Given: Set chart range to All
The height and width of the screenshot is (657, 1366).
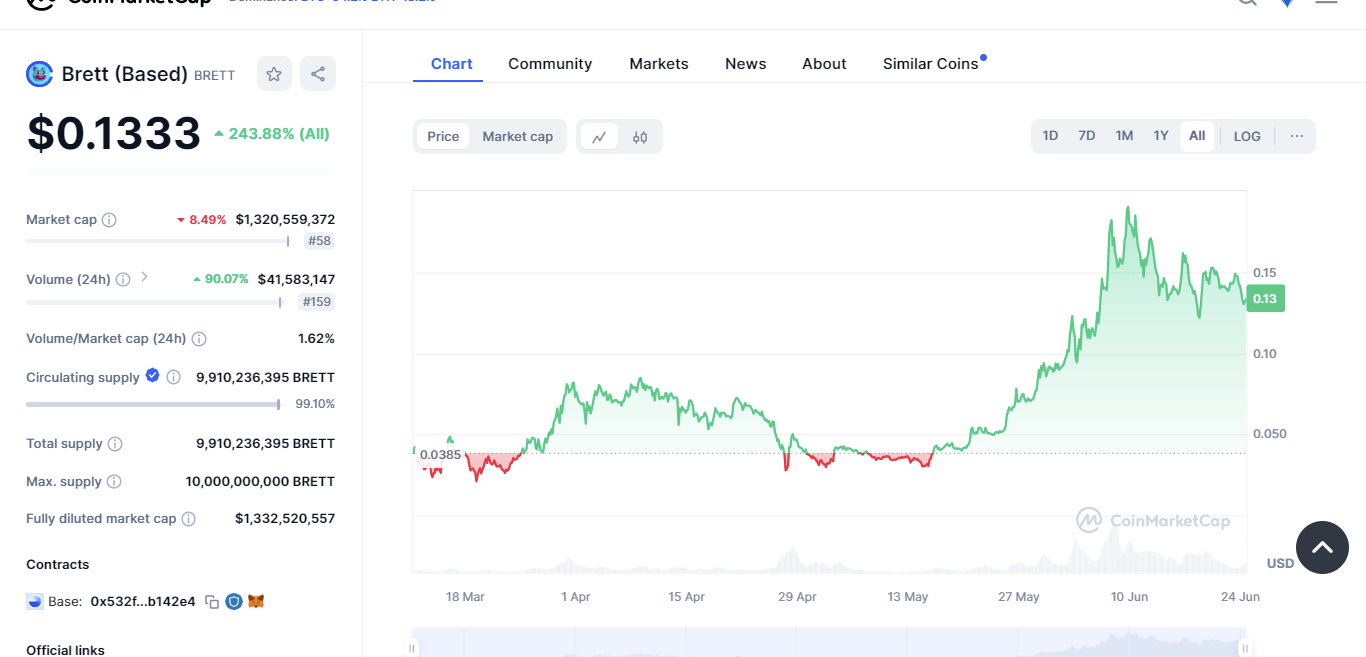Looking at the screenshot, I should pyautogui.click(x=1197, y=136).
